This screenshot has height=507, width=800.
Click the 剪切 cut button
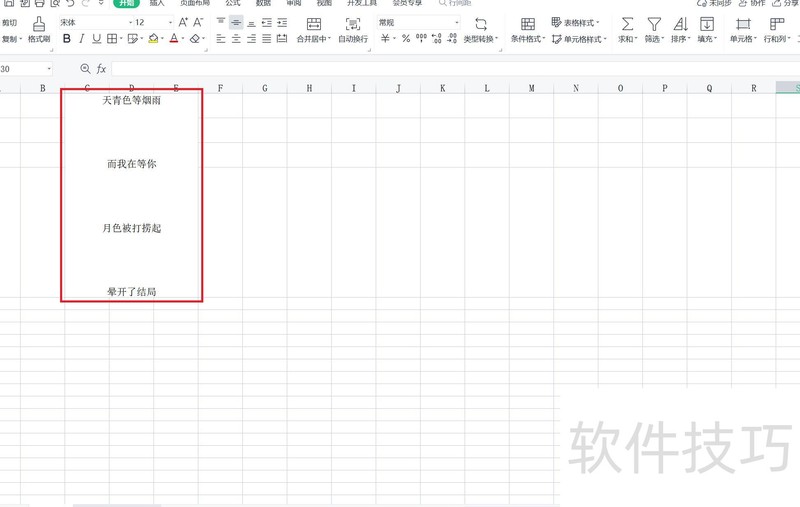pos(10,22)
